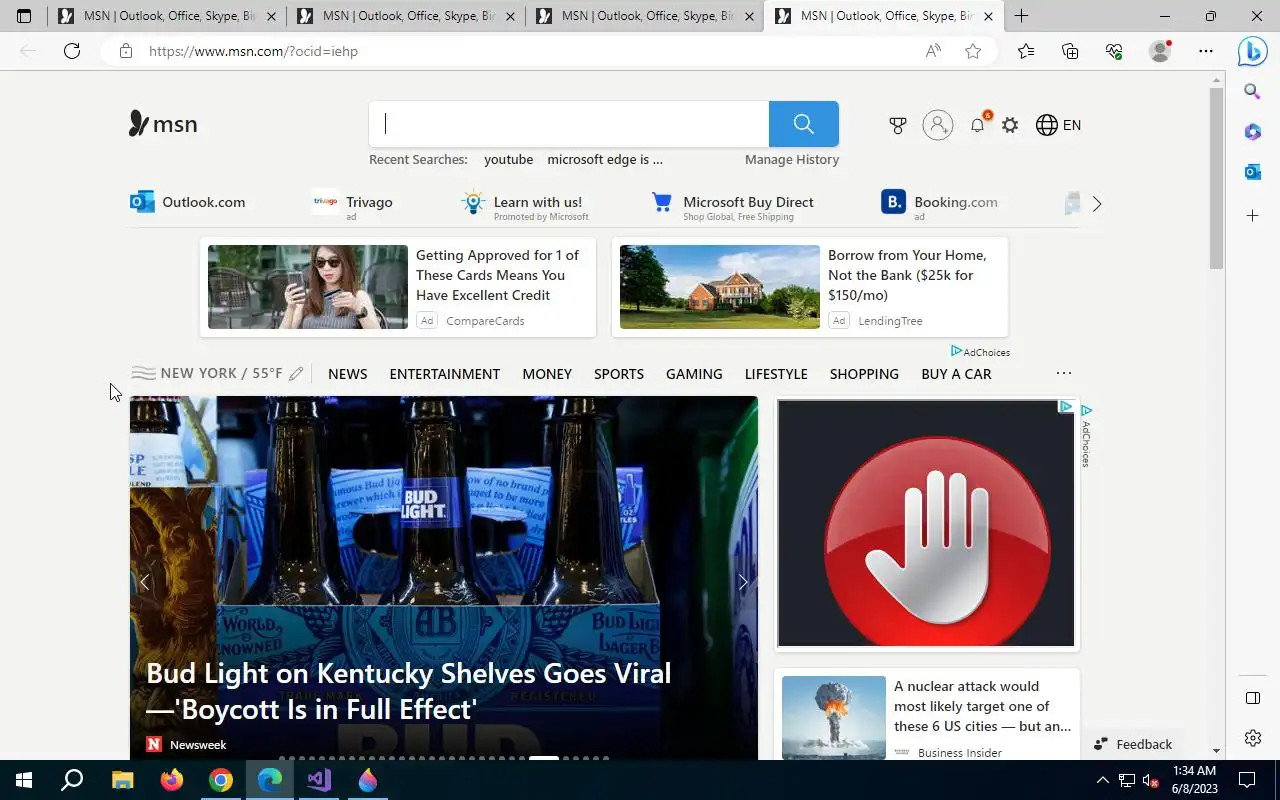The height and width of the screenshot is (800, 1280).
Task: Click the MSN sign-in person icon
Action: pos(938,125)
